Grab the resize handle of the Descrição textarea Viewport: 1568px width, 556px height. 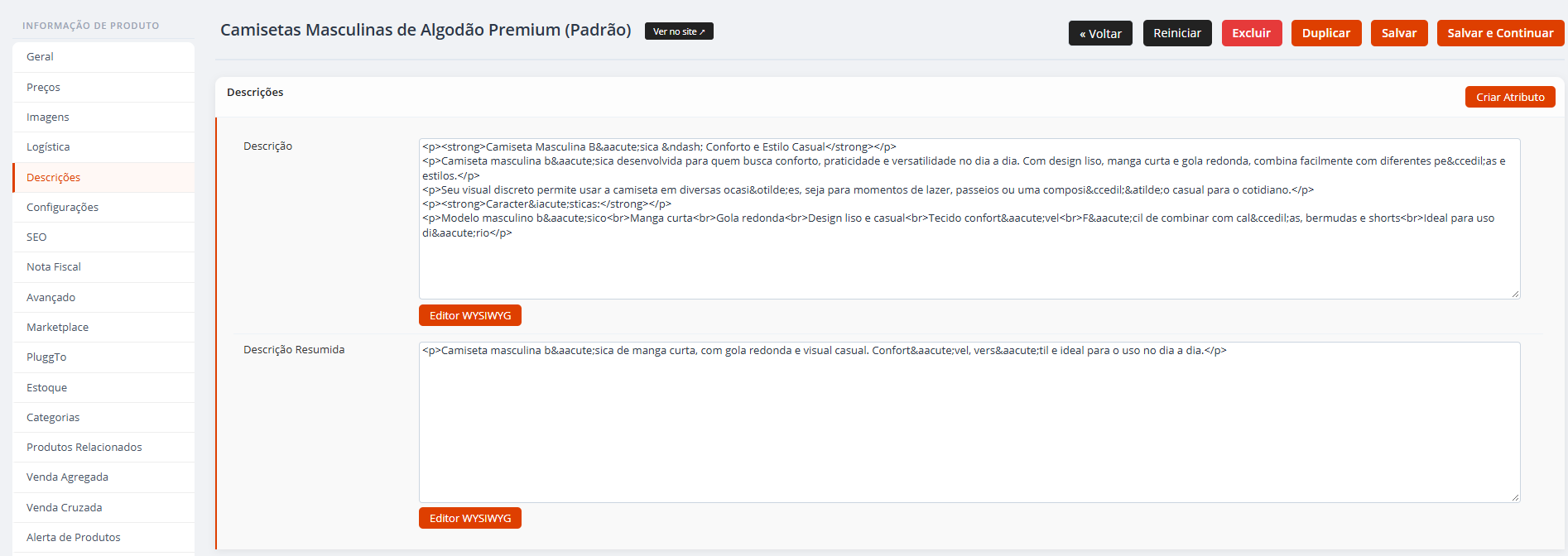[x=1515, y=294]
